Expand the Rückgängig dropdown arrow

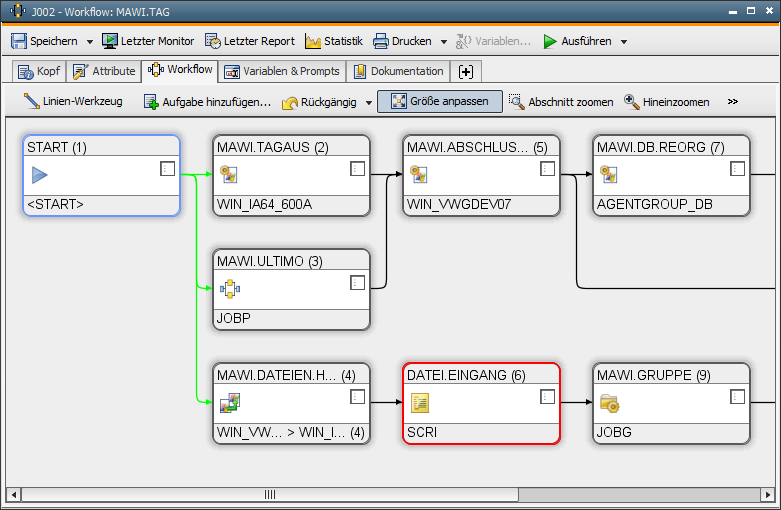tap(369, 103)
